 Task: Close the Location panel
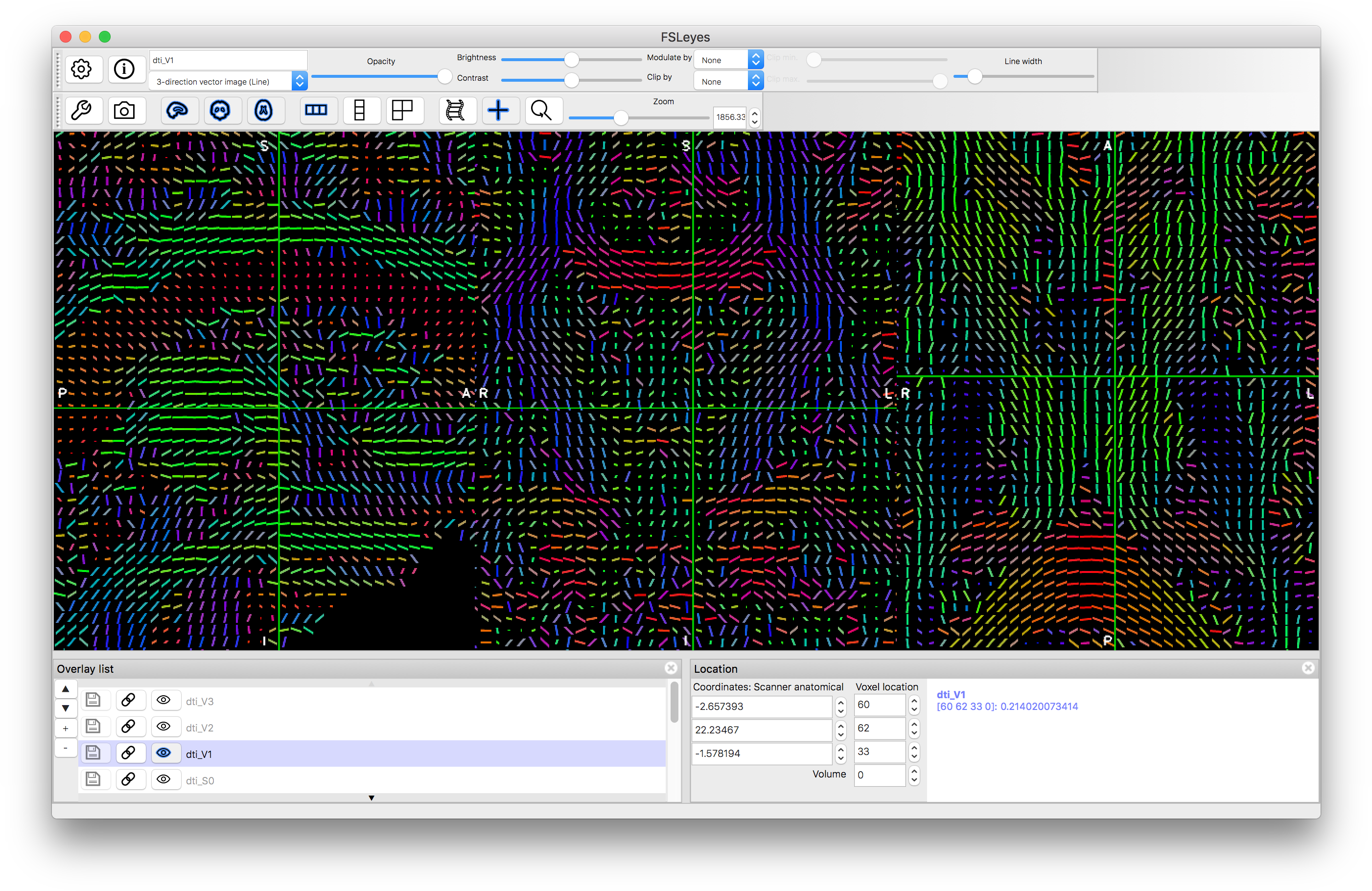(1307, 668)
